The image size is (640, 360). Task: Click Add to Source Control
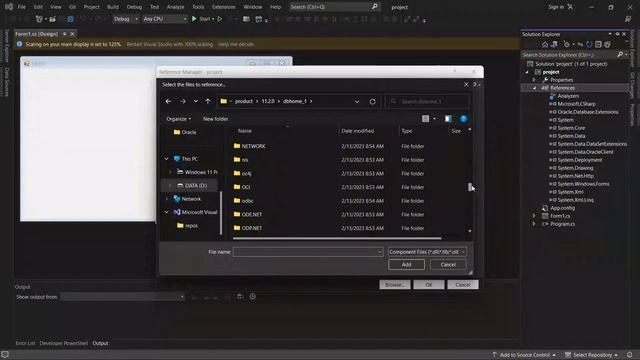tap(524, 355)
